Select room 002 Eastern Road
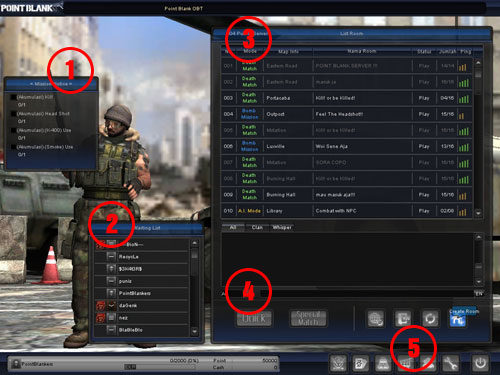500x375 pixels. [347, 82]
